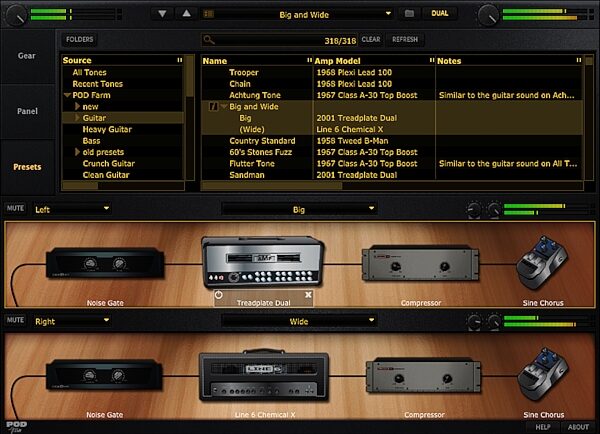Select the Treadplate Dual amp head
The height and width of the screenshot is (434, 600).
[263, 262]
